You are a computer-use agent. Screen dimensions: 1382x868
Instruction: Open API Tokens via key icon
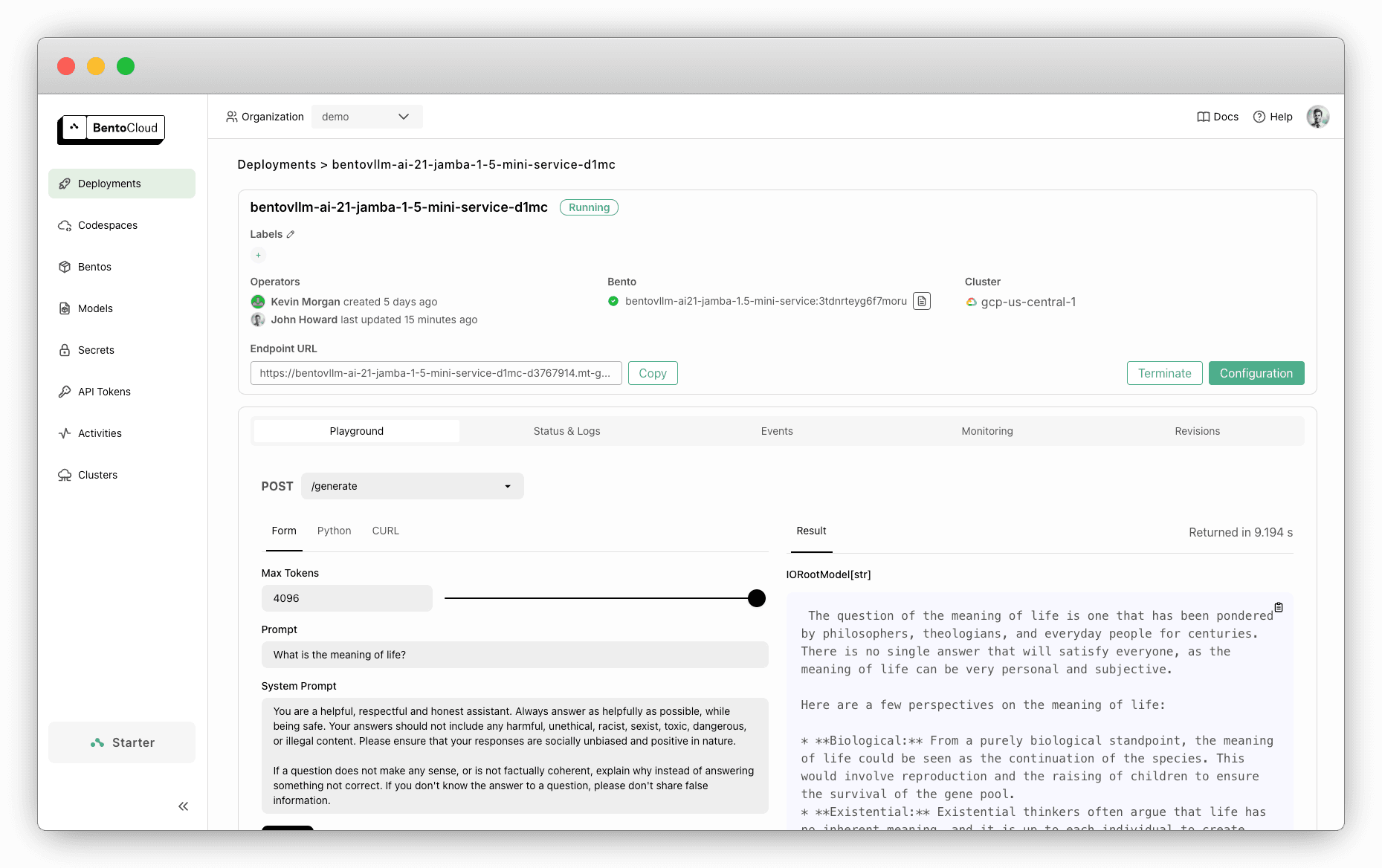[x=65, y=392]
